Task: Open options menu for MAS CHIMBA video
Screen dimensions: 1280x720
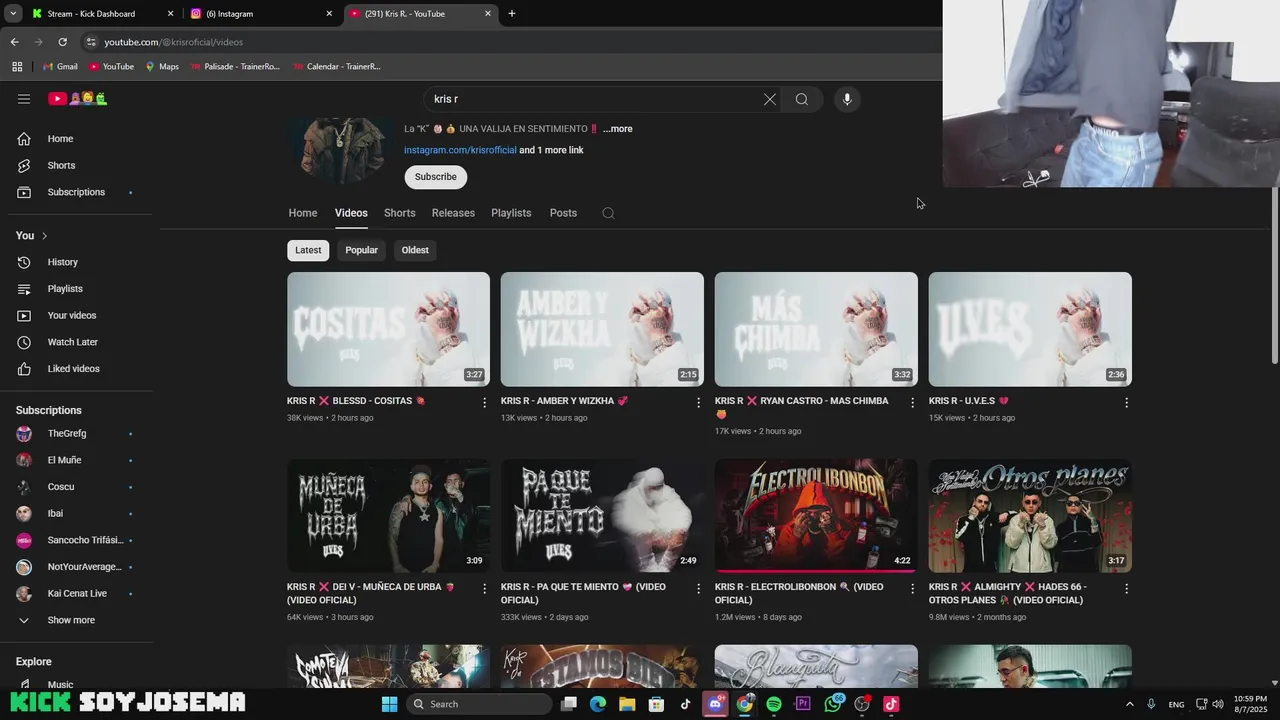Action: point(912,402)
